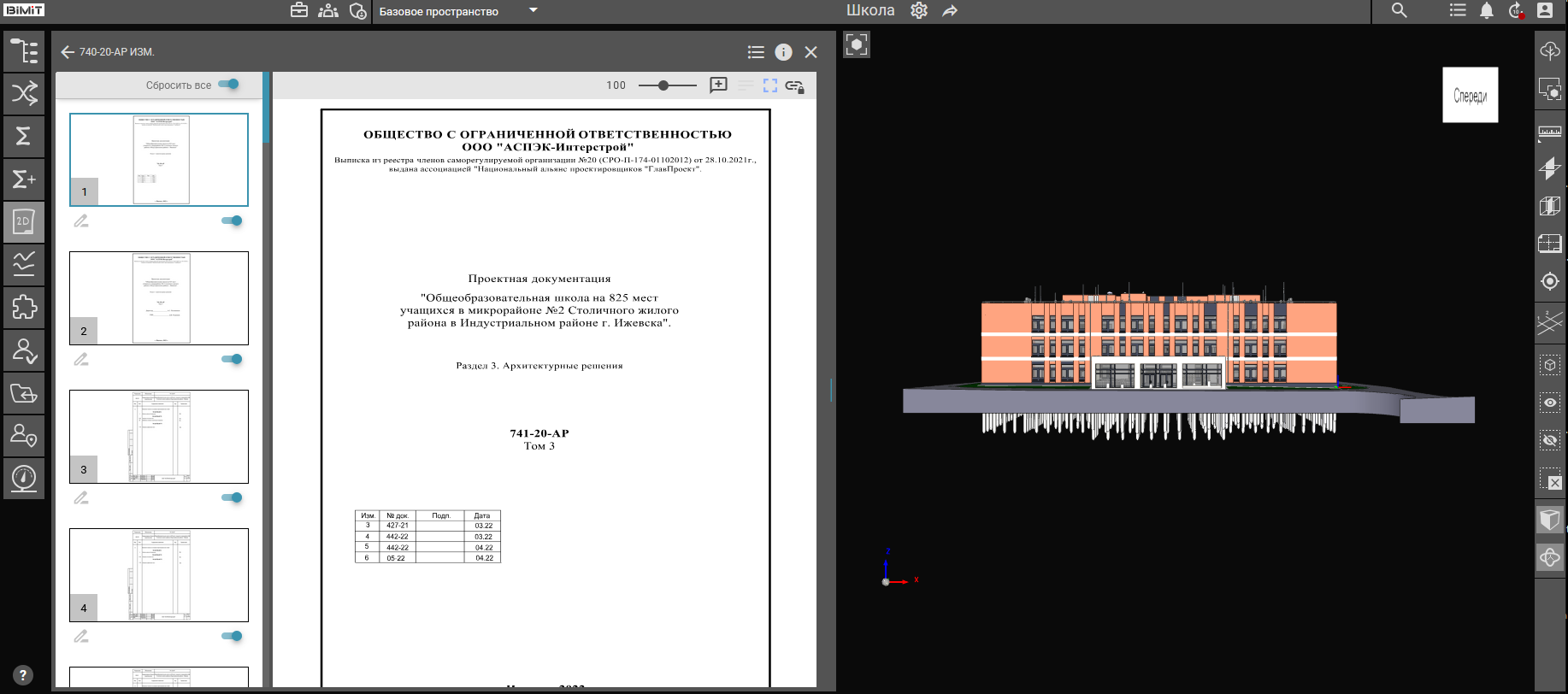Select page 2 thumbnail
The image size is (1568, 694).
click(159, 297)
